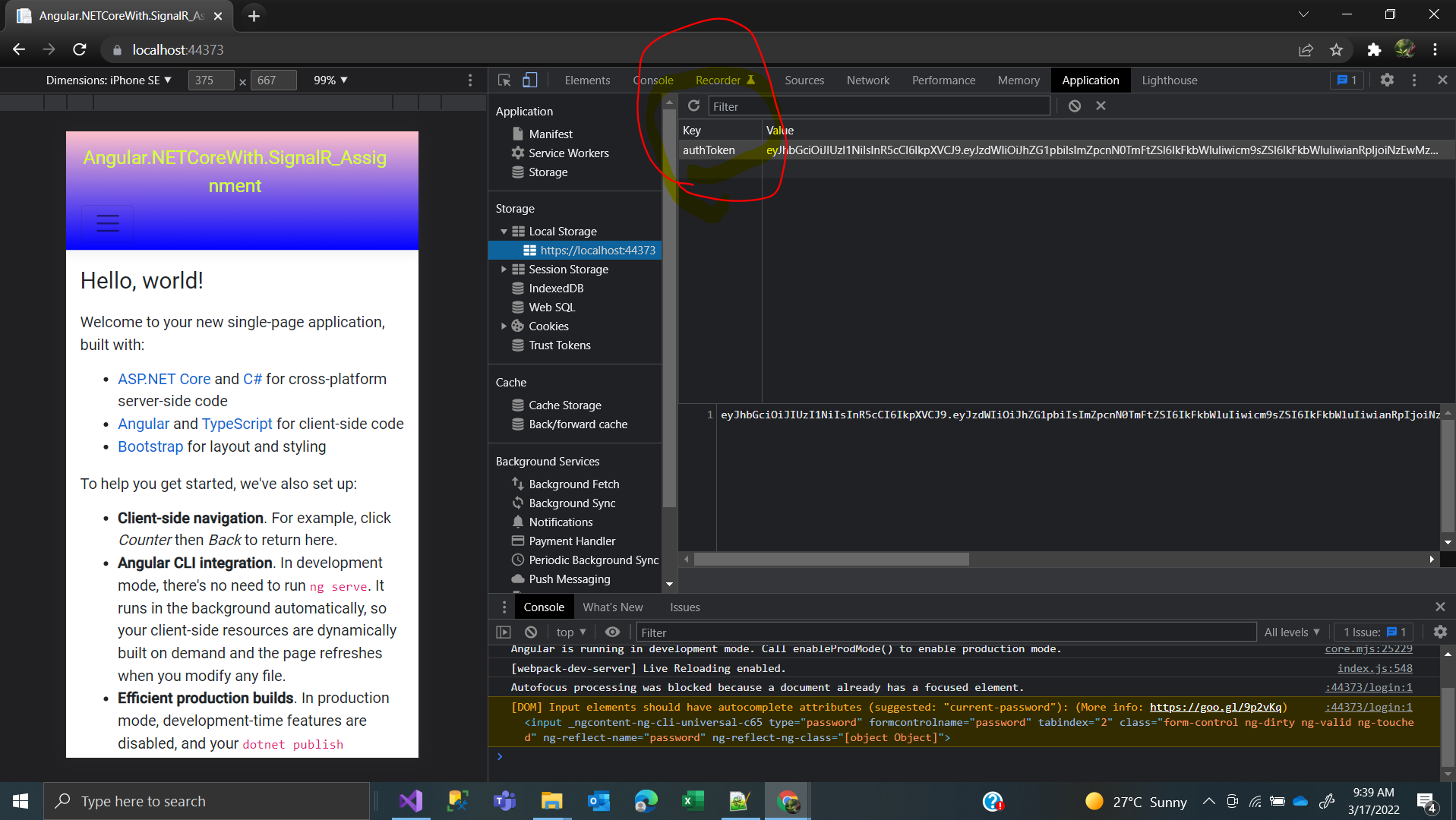Toggle the live expression eye icon
The image size is (1456, 820).
point(612,632)
